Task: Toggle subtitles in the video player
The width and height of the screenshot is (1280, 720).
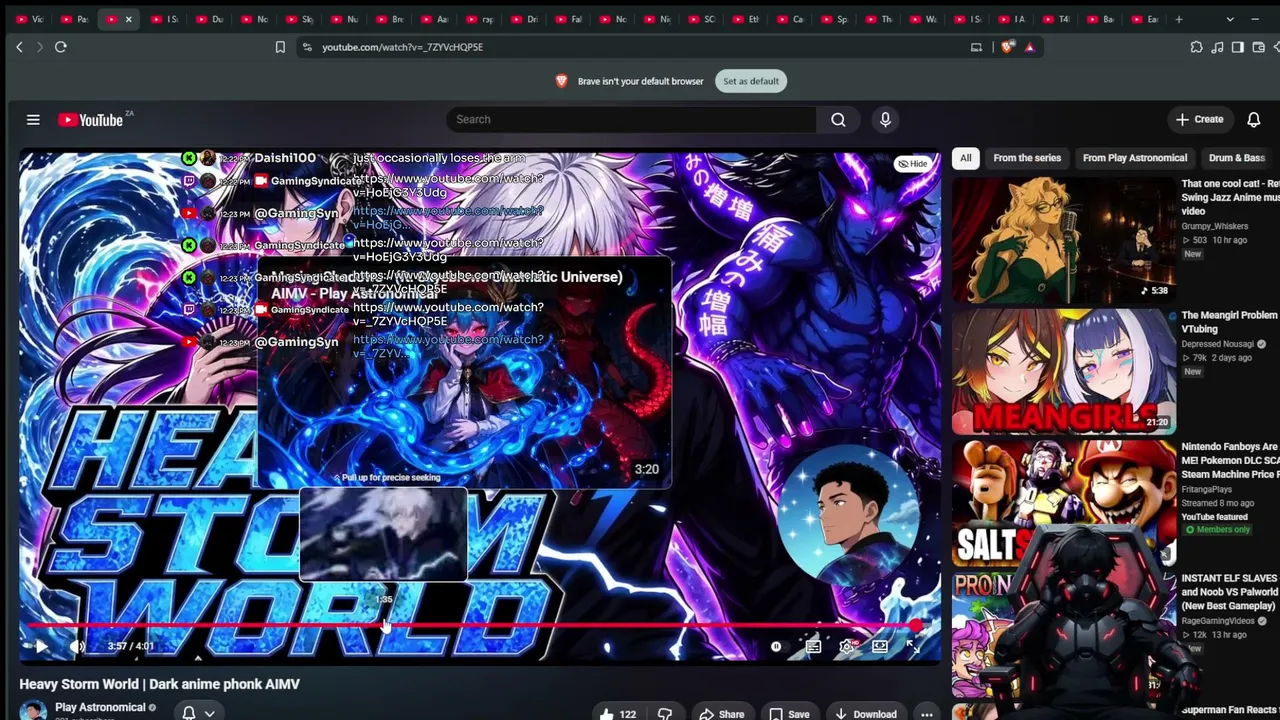Action: [813, 646]
